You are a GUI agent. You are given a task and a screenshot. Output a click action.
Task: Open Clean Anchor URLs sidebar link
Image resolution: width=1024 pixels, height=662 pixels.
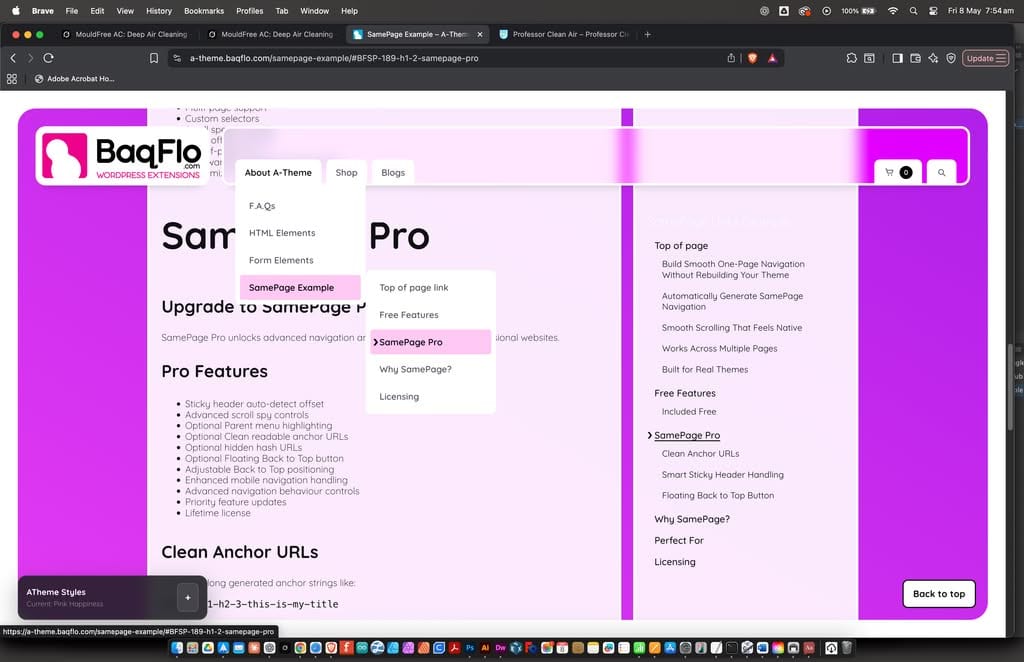click(x=700, y=454)
